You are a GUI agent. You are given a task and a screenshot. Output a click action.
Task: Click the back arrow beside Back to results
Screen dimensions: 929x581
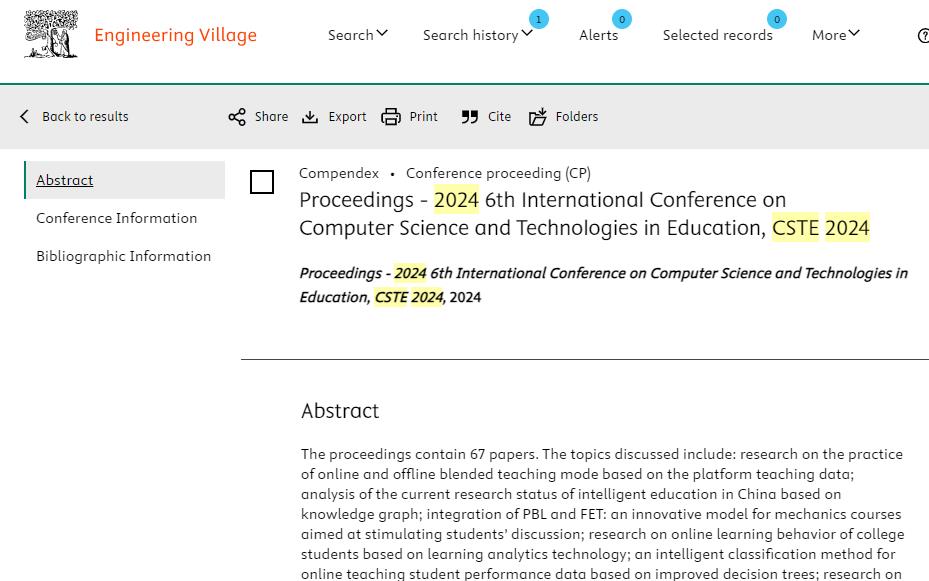pos(24,117)
